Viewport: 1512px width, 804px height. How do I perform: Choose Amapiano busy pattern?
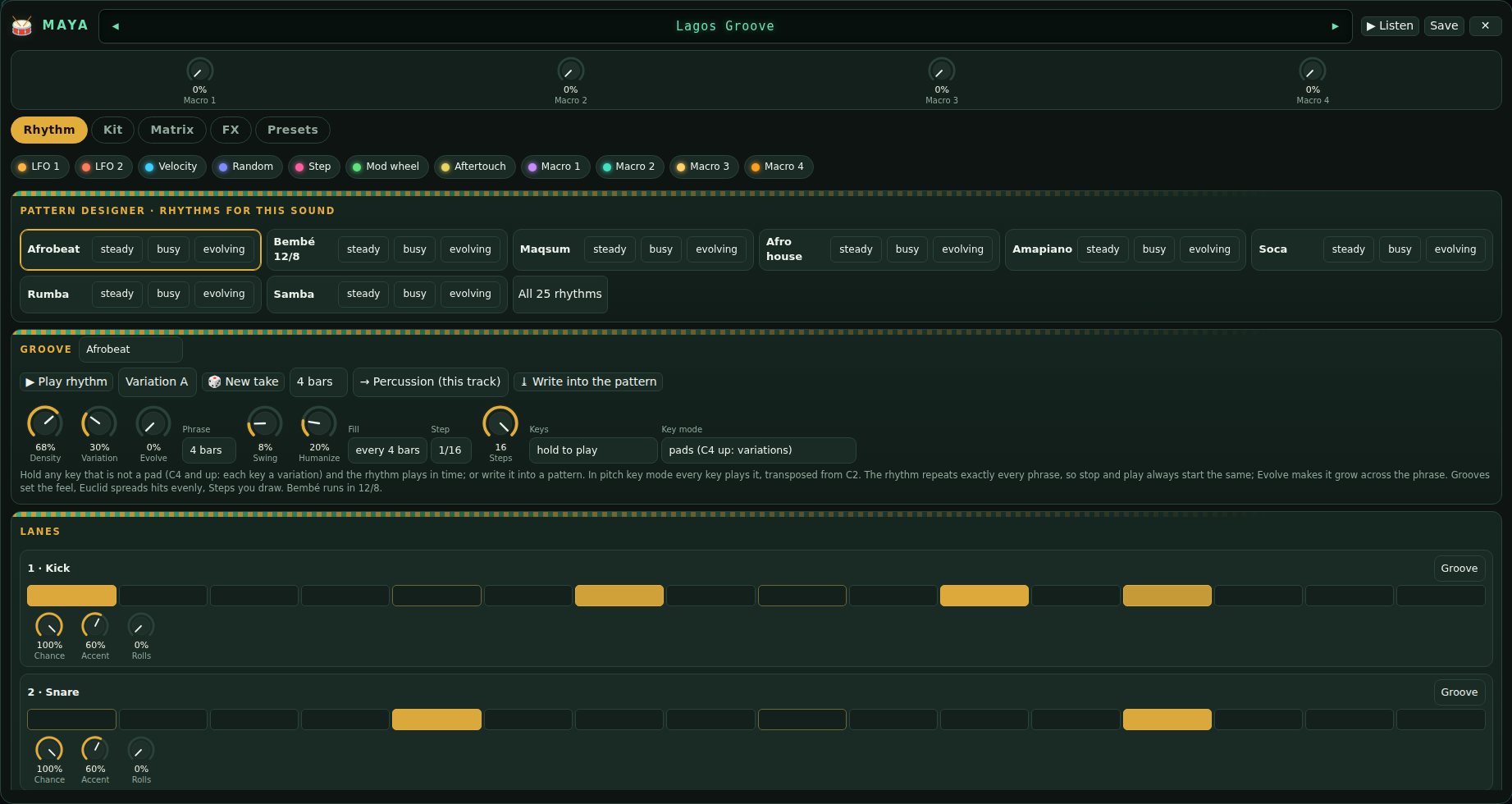[1154, 249]
